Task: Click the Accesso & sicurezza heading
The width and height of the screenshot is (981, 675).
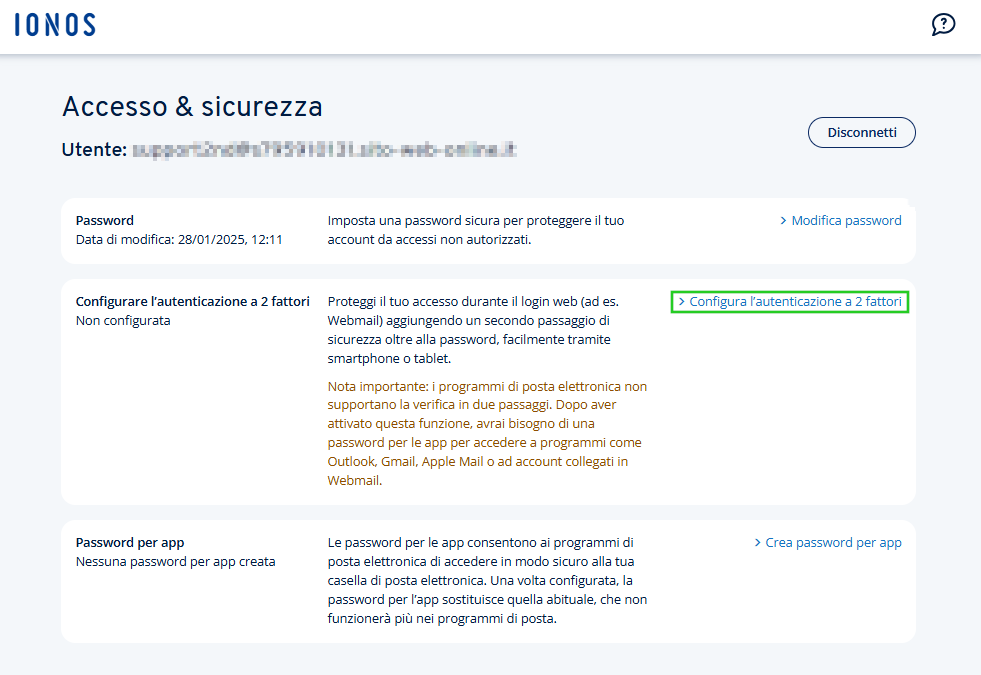Action: click(192, 107)
